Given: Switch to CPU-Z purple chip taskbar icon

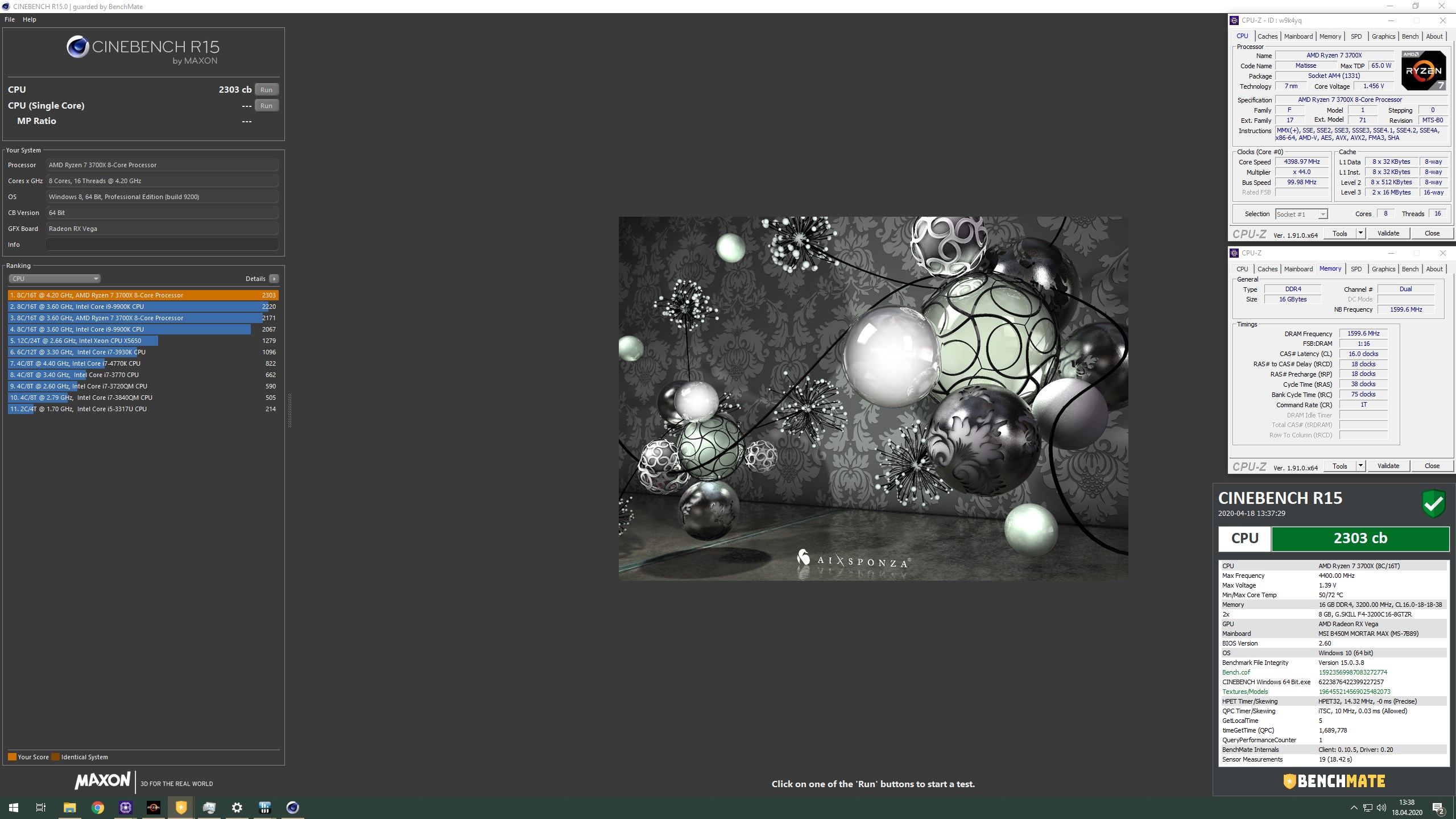Looking at the screenshot, I should tap(125, 808).
